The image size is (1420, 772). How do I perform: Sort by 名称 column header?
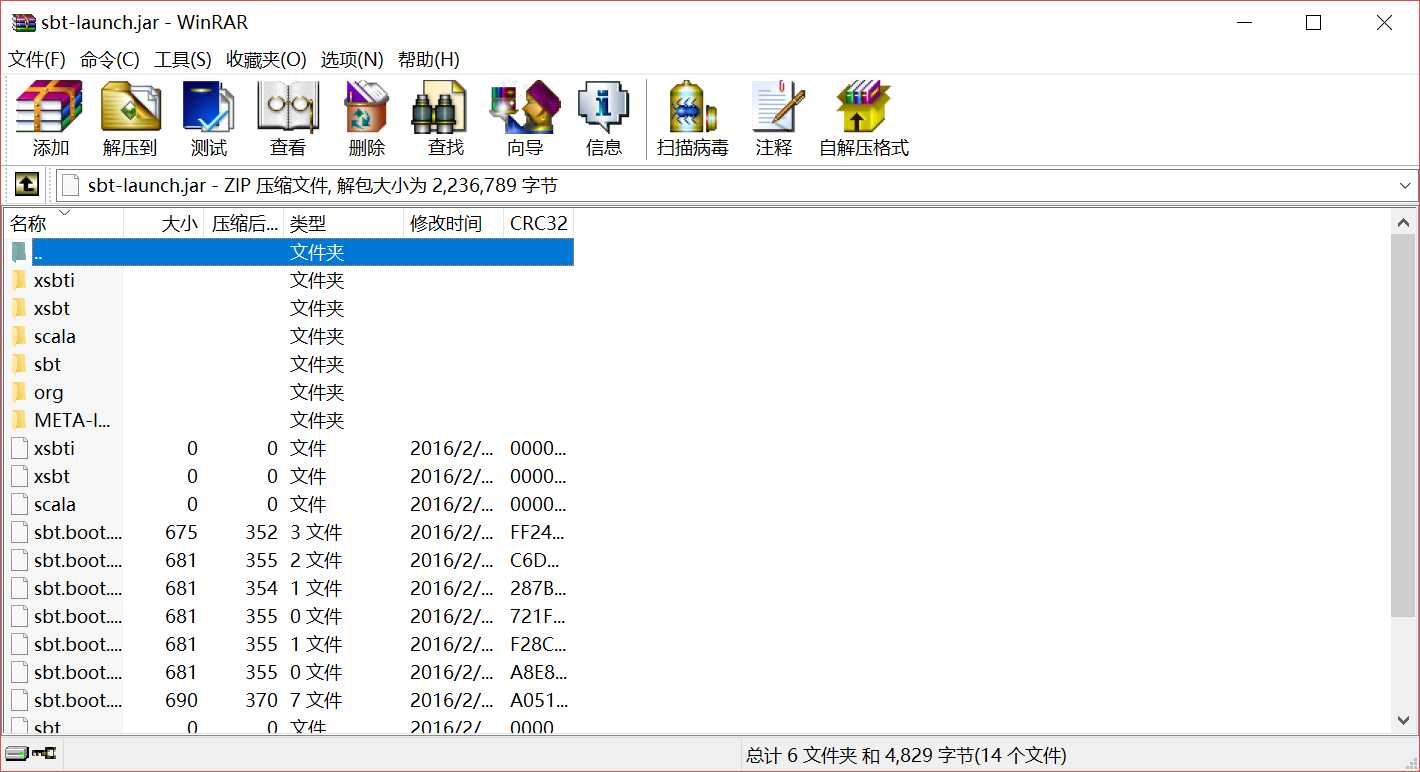(x=64, y=223)
